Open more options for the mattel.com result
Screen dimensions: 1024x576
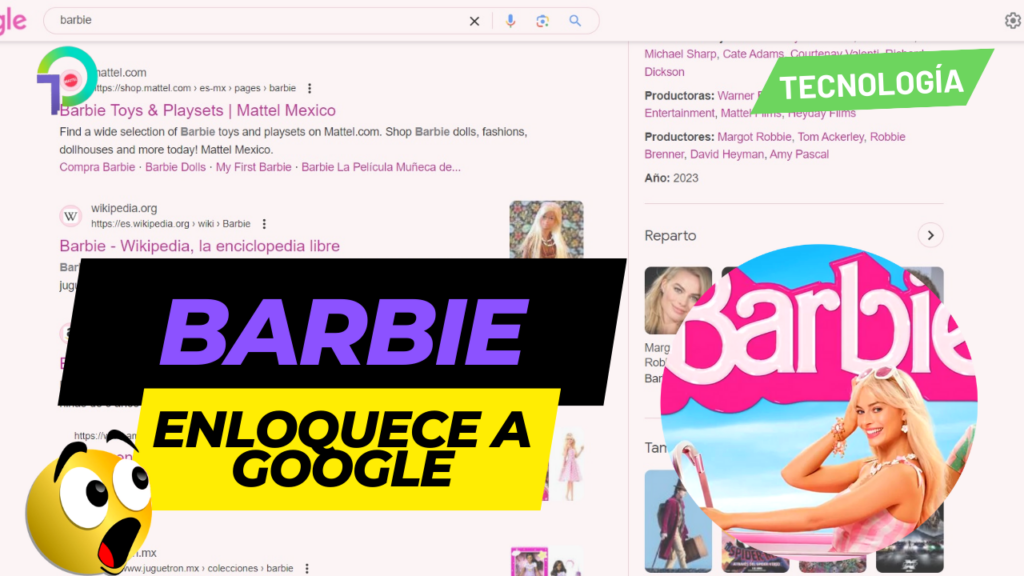310,88
